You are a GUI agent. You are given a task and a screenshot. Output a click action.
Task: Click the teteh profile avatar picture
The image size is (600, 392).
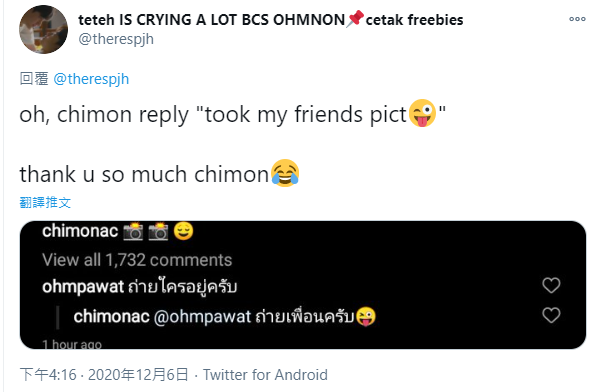pos(43,29)
